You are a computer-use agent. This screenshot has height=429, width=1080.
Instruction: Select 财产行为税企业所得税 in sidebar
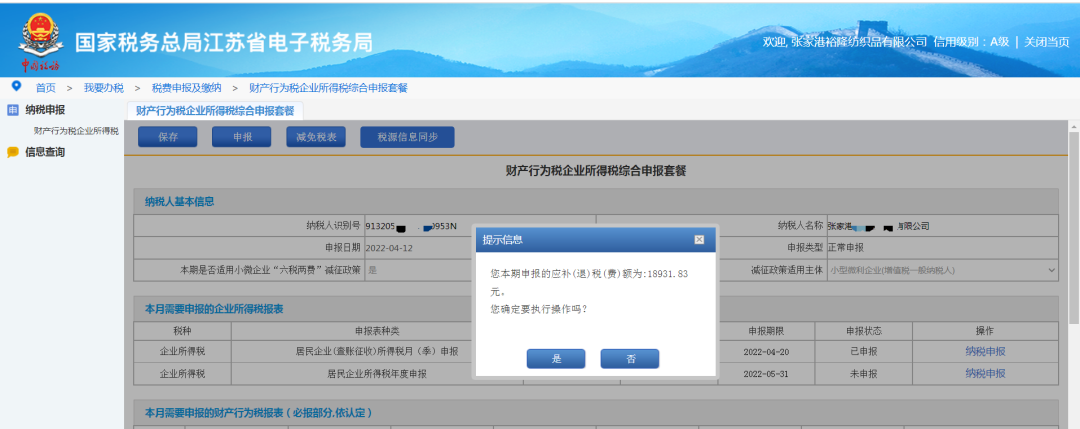(x=76, y=131)
